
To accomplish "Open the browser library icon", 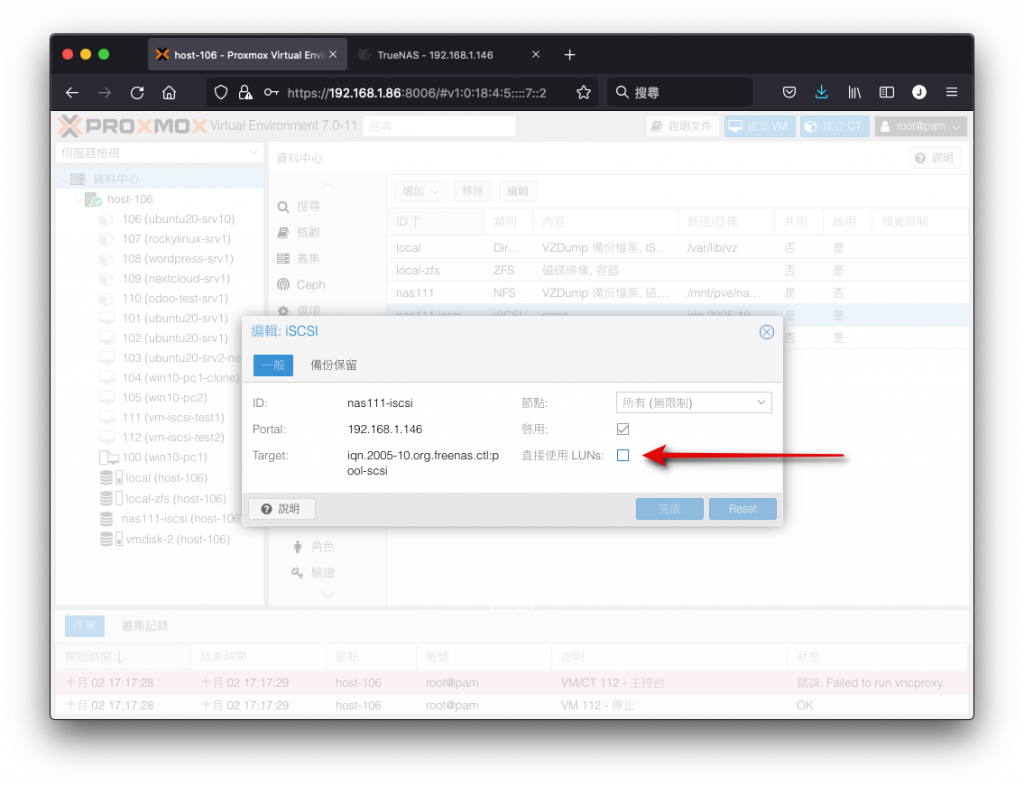I will pos(854,93).
